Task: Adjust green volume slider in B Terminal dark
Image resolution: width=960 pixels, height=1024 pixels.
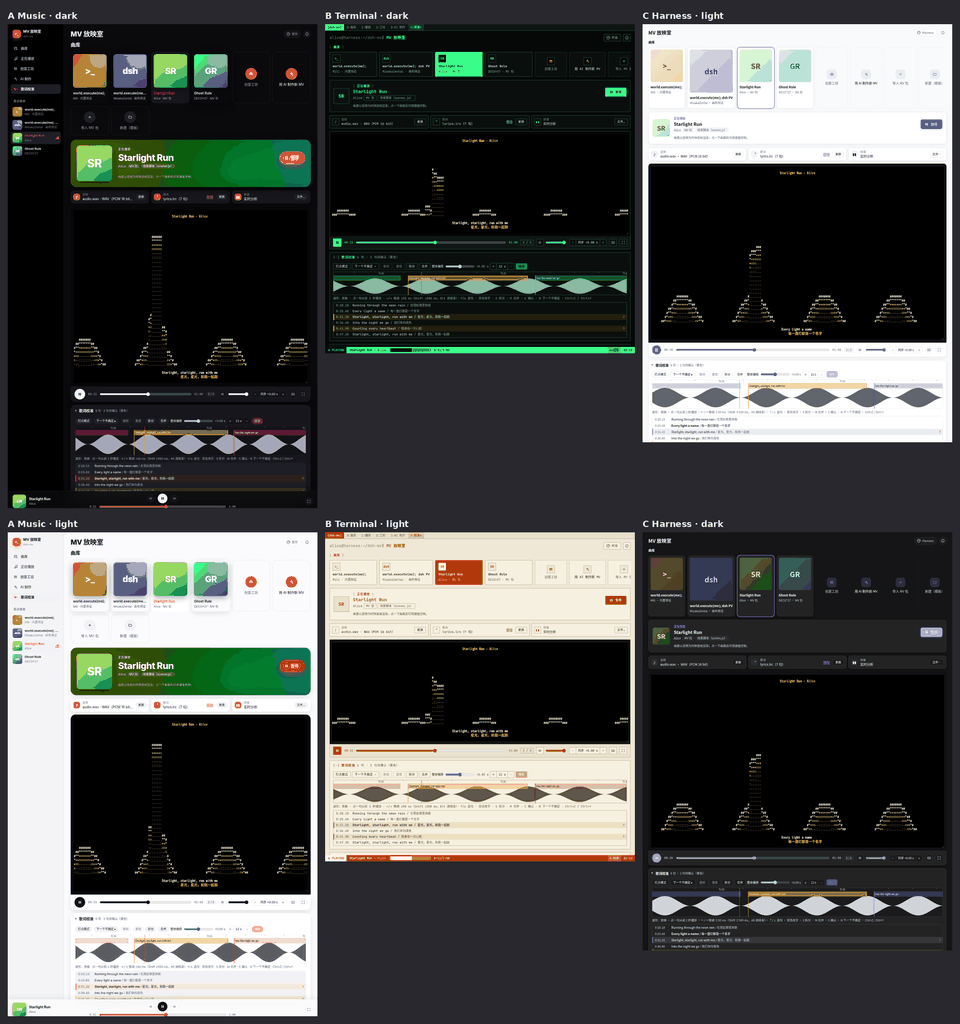Action: pyautogui.click(x=556, y=242)
